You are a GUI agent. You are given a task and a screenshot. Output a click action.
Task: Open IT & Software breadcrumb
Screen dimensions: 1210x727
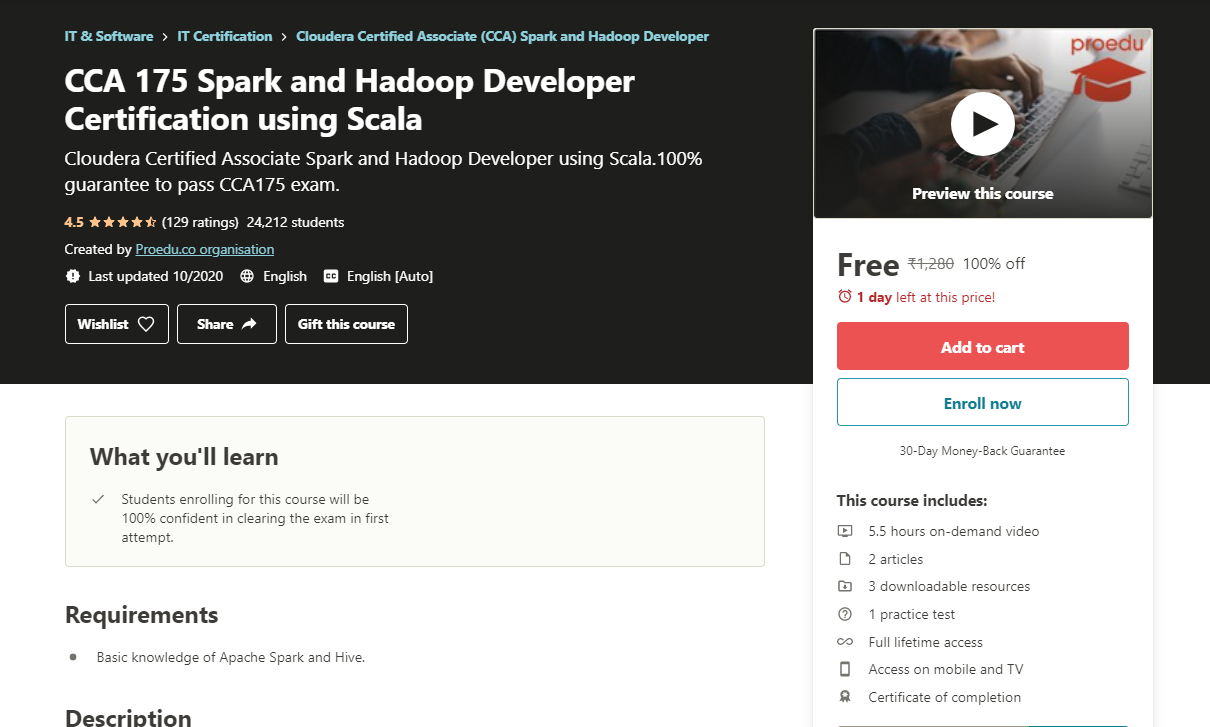pyautogui.click(x=109, y=36)
